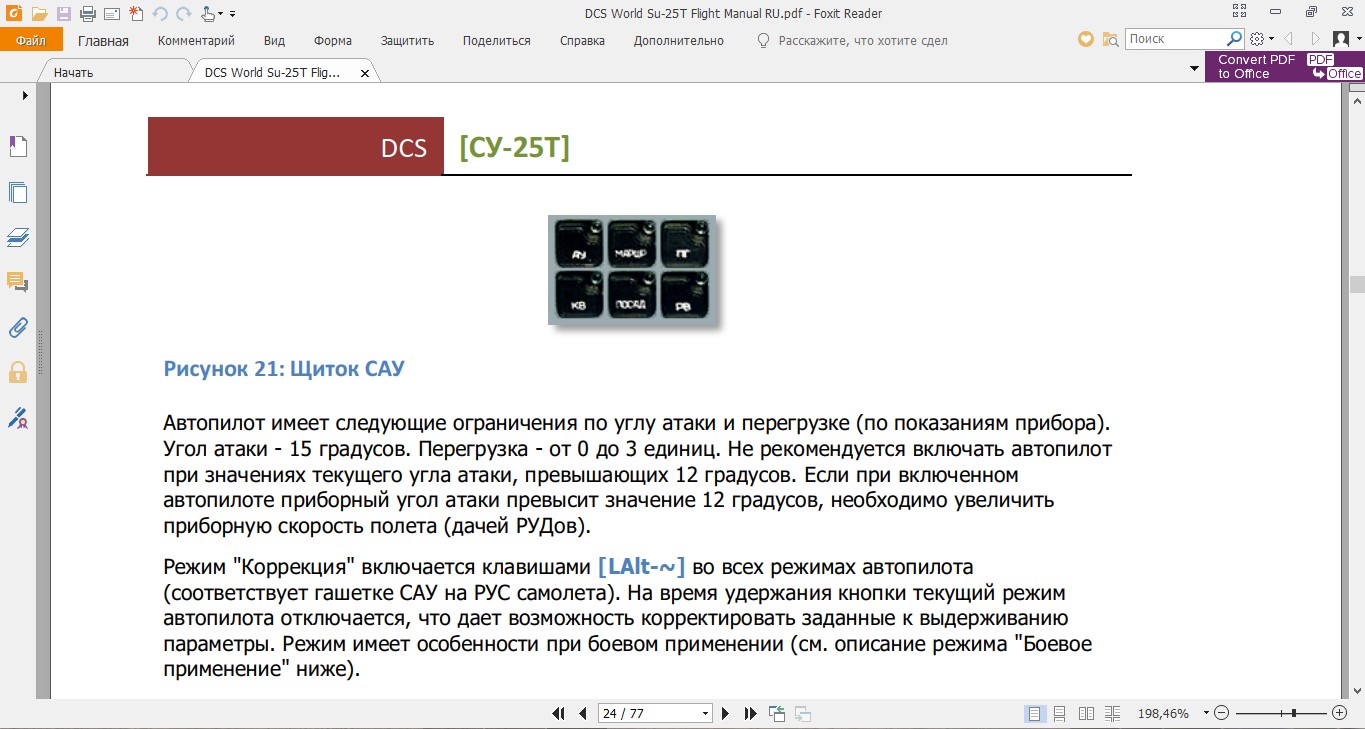
Task: Open the Customize Quick Access Toolbar dropdown
Action: click(x=232, y=14)
